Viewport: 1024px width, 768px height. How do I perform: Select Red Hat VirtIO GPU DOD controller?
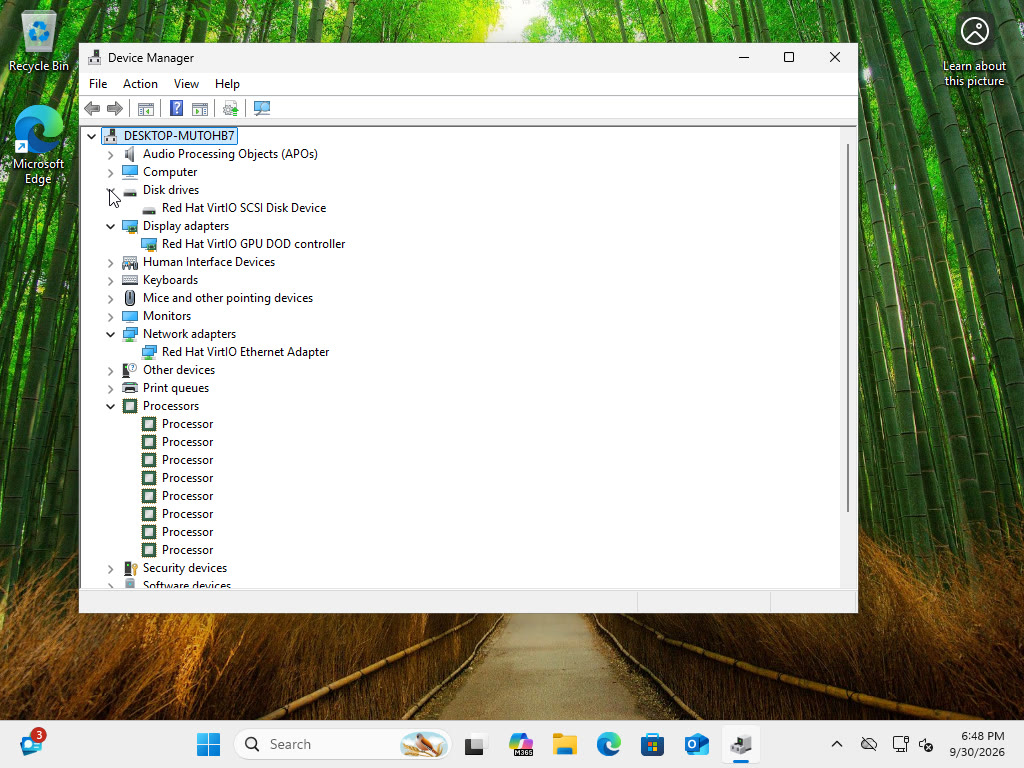253,244
